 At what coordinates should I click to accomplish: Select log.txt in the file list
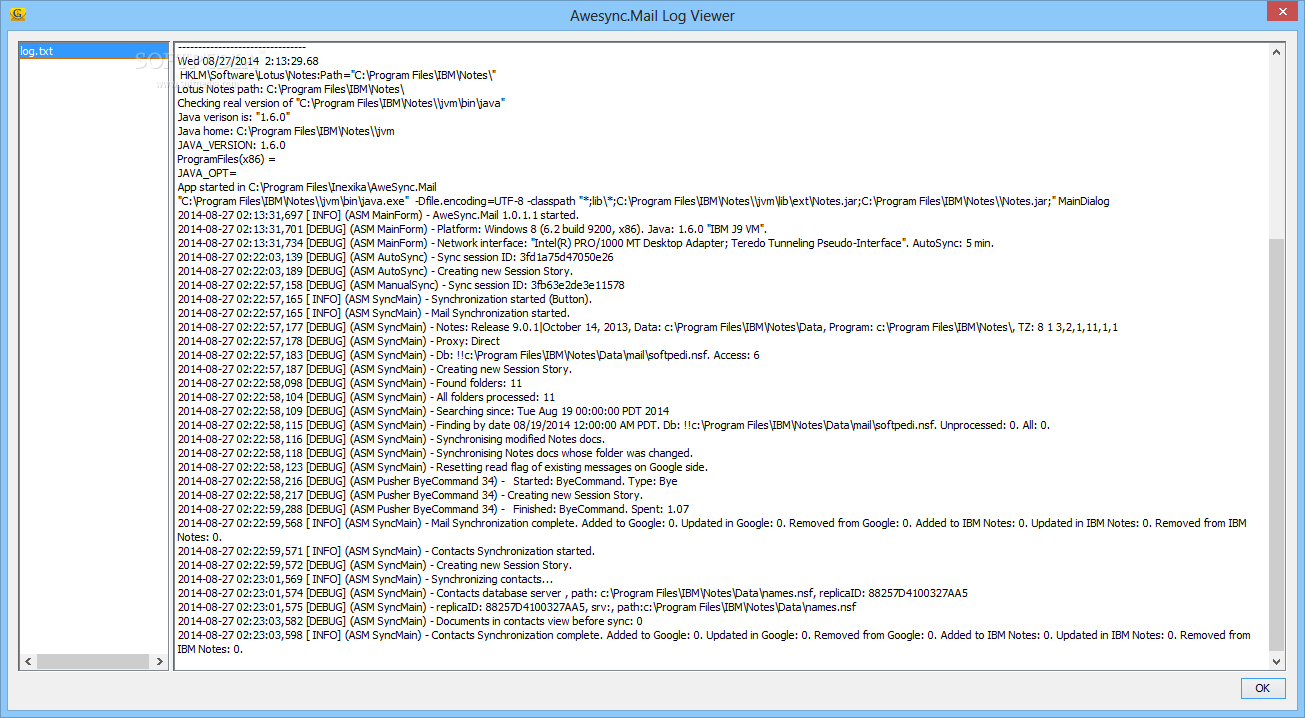tap(94, 51)
